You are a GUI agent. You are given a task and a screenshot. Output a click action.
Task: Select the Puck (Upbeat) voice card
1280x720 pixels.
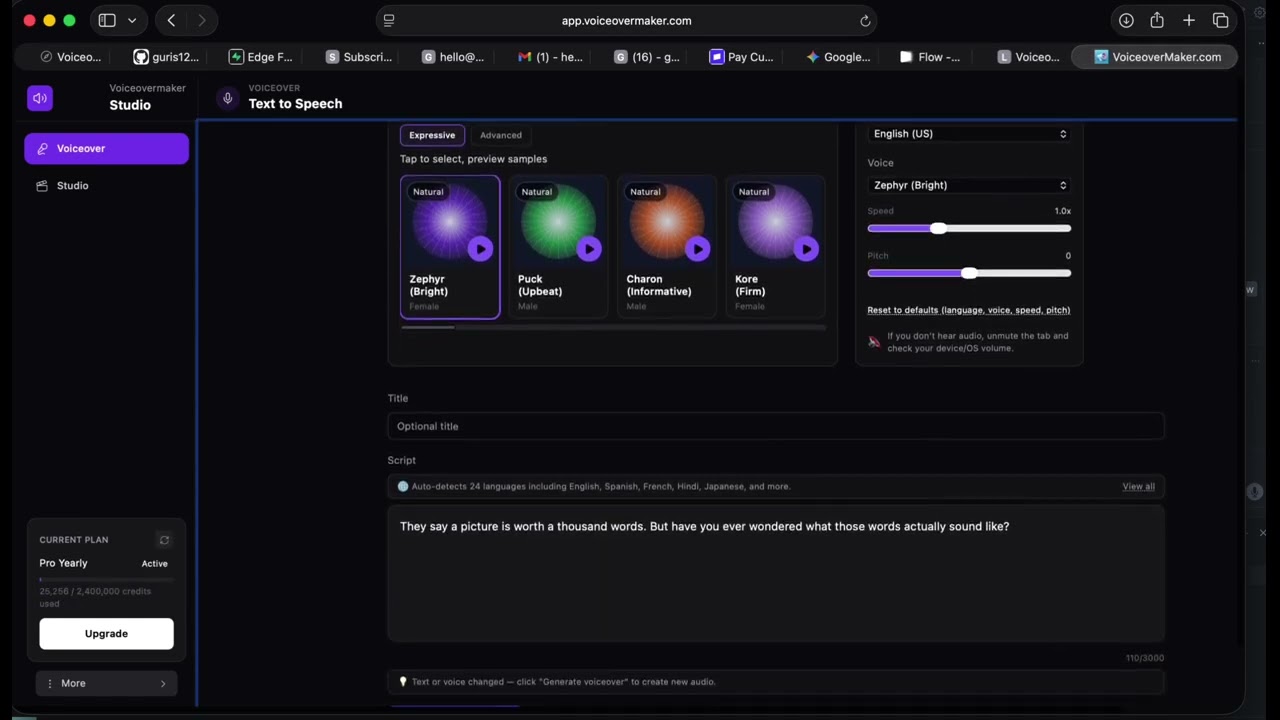[558, 247]
